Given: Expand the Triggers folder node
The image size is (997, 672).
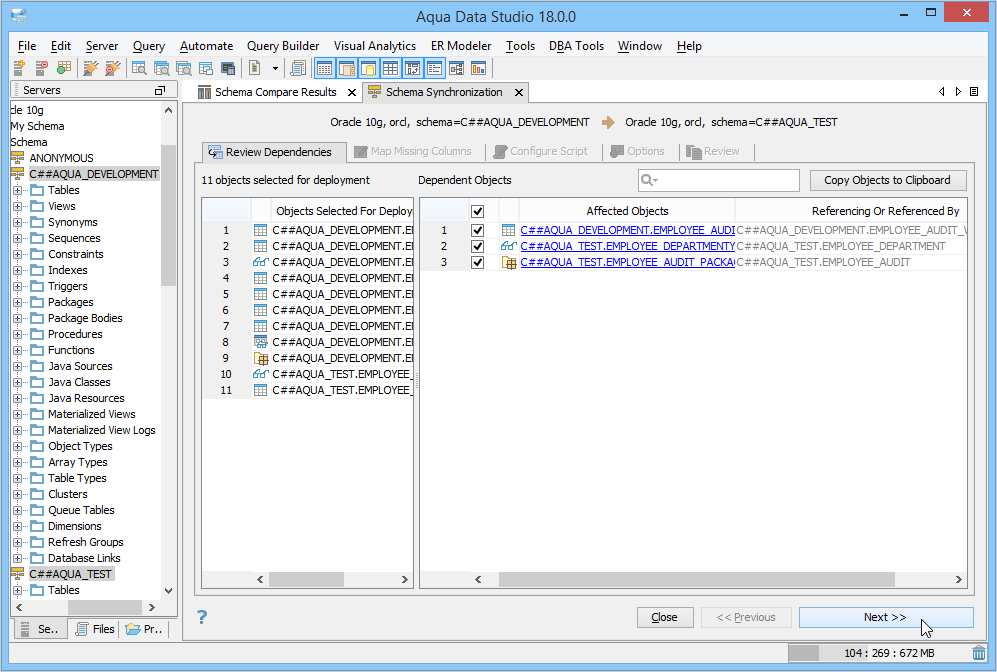Looking at the screenshot, I should click(17, 286).
